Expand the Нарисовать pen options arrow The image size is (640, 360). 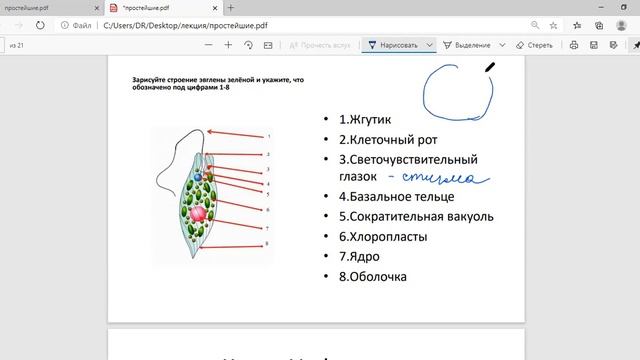click(429, 45)
